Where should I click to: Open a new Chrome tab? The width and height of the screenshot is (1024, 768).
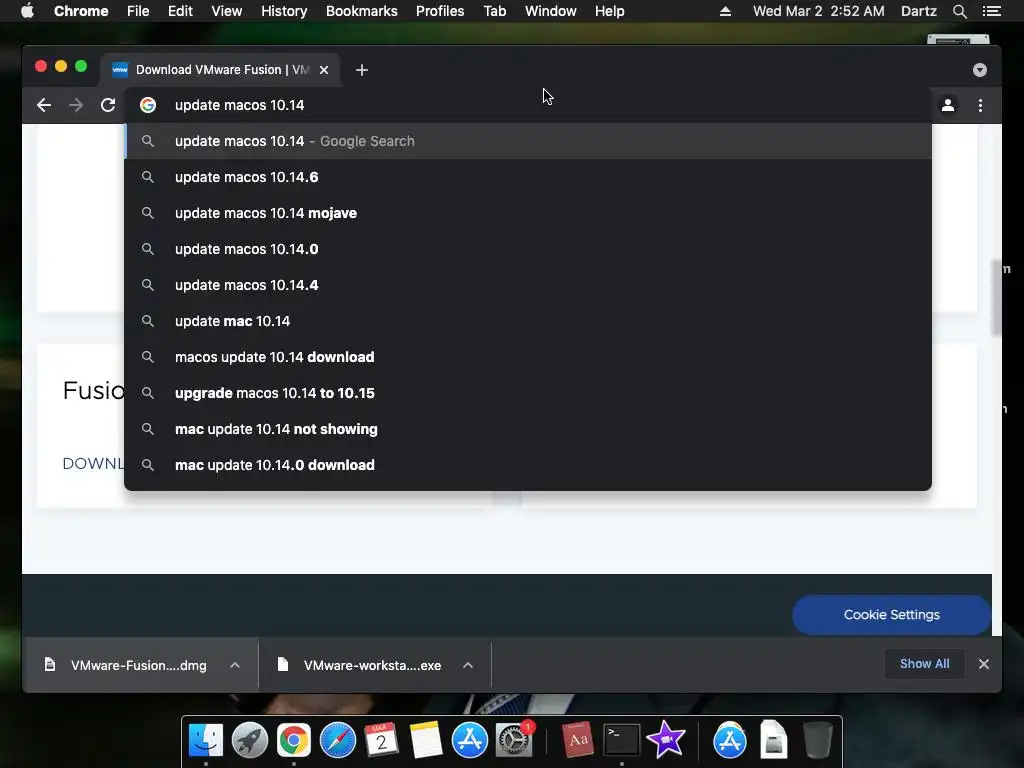click(362, 70)
